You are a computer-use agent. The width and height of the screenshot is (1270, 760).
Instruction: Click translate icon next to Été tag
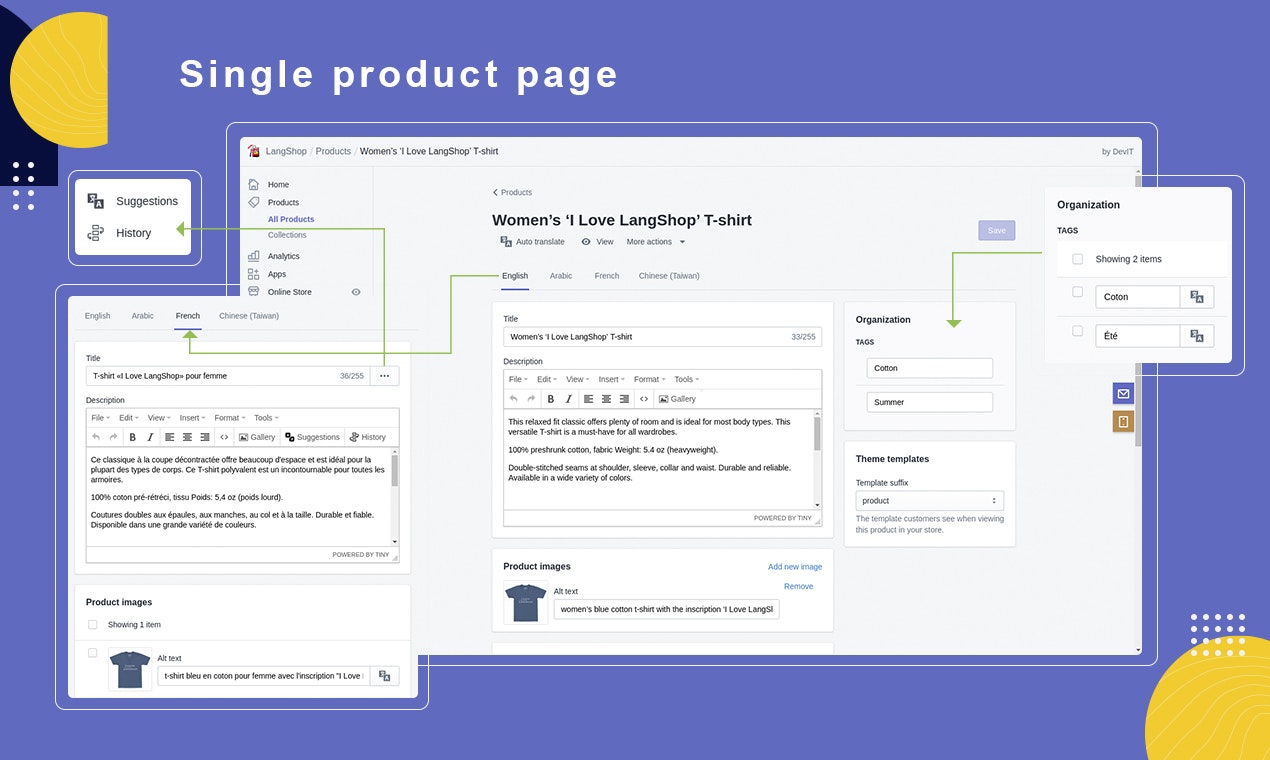(1197, 336)
